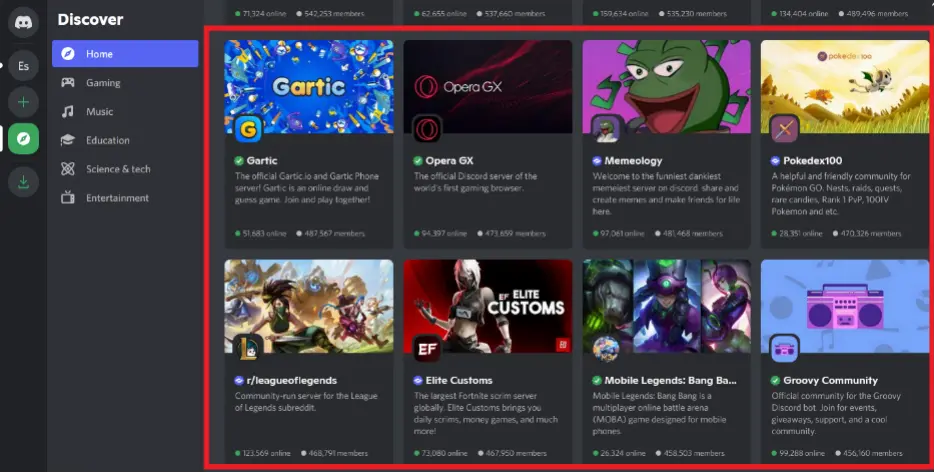Switch to the Entertainment category

[x=125, y=198]
